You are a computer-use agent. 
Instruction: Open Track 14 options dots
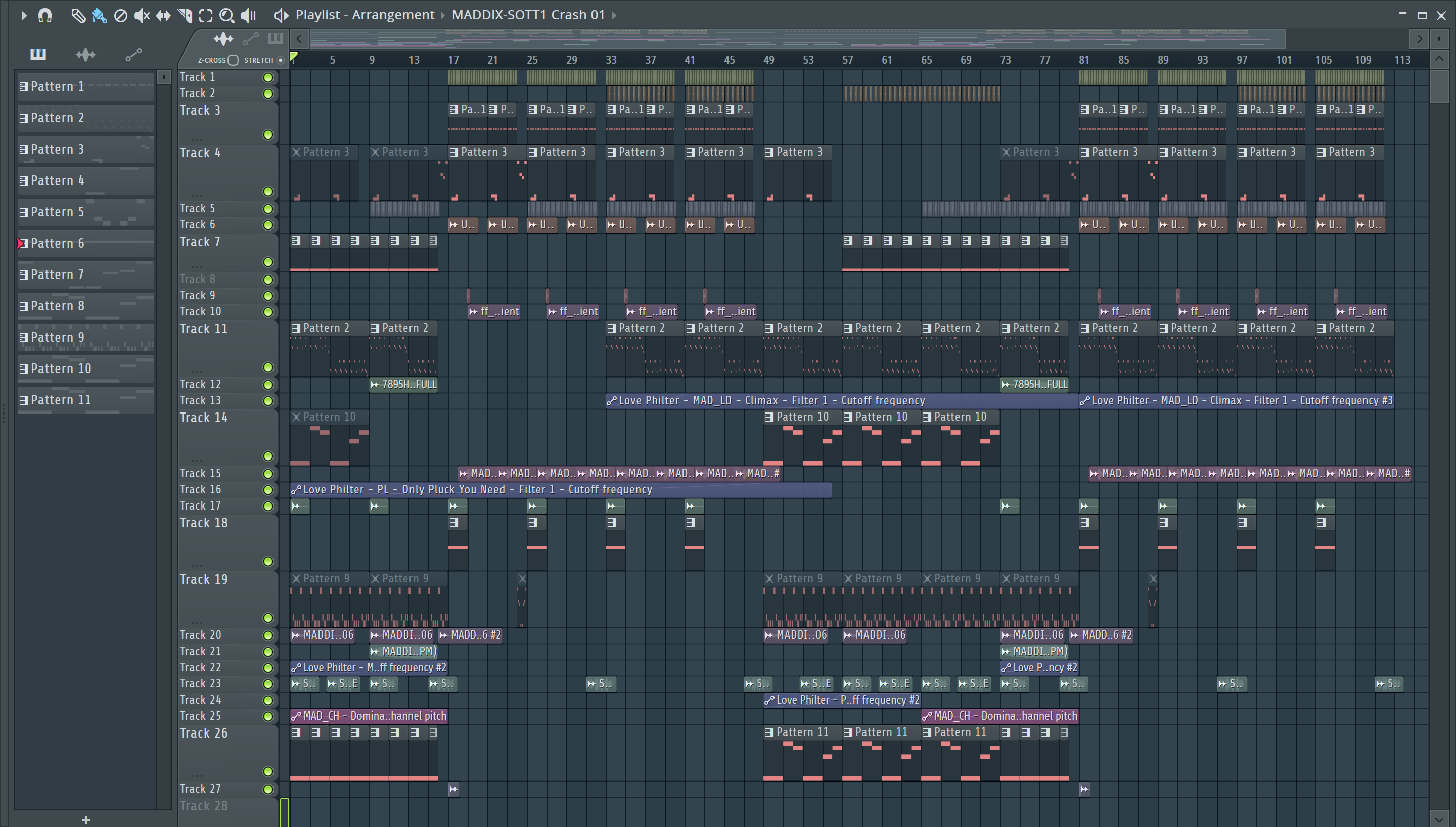[x=197, y=460]
